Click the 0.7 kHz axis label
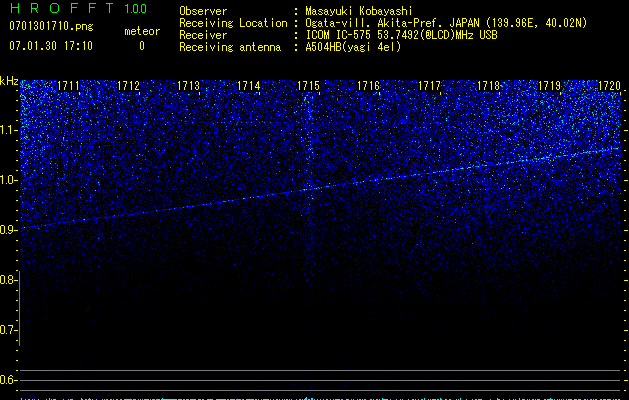Screen dimensions: 629x400 point(9,330)
